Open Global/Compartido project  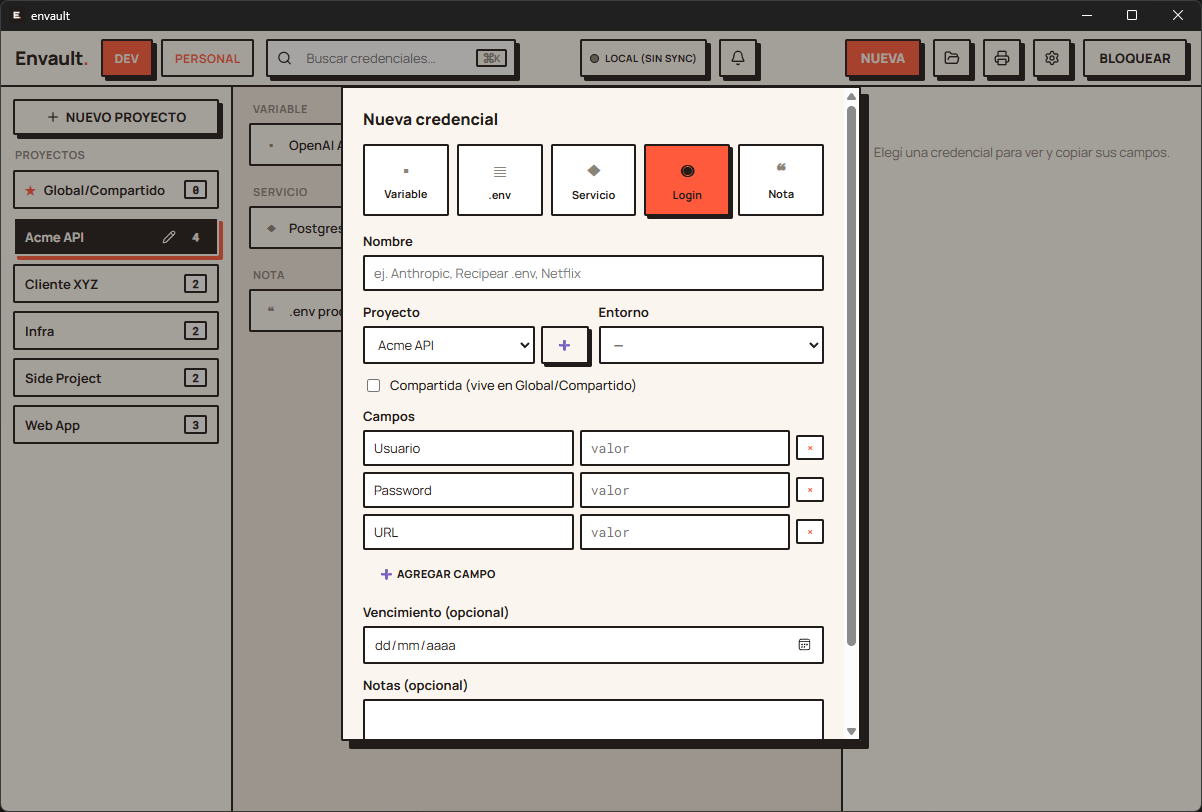click(116, 190)
